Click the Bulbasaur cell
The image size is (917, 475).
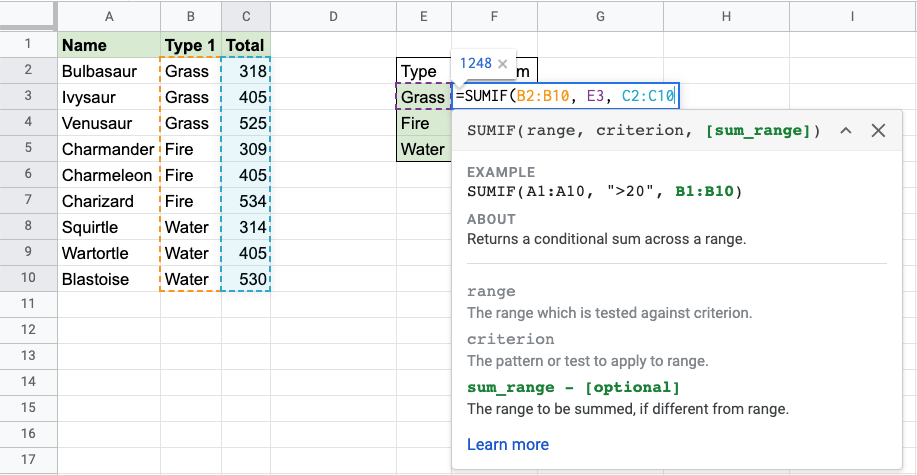click(108, 71)
